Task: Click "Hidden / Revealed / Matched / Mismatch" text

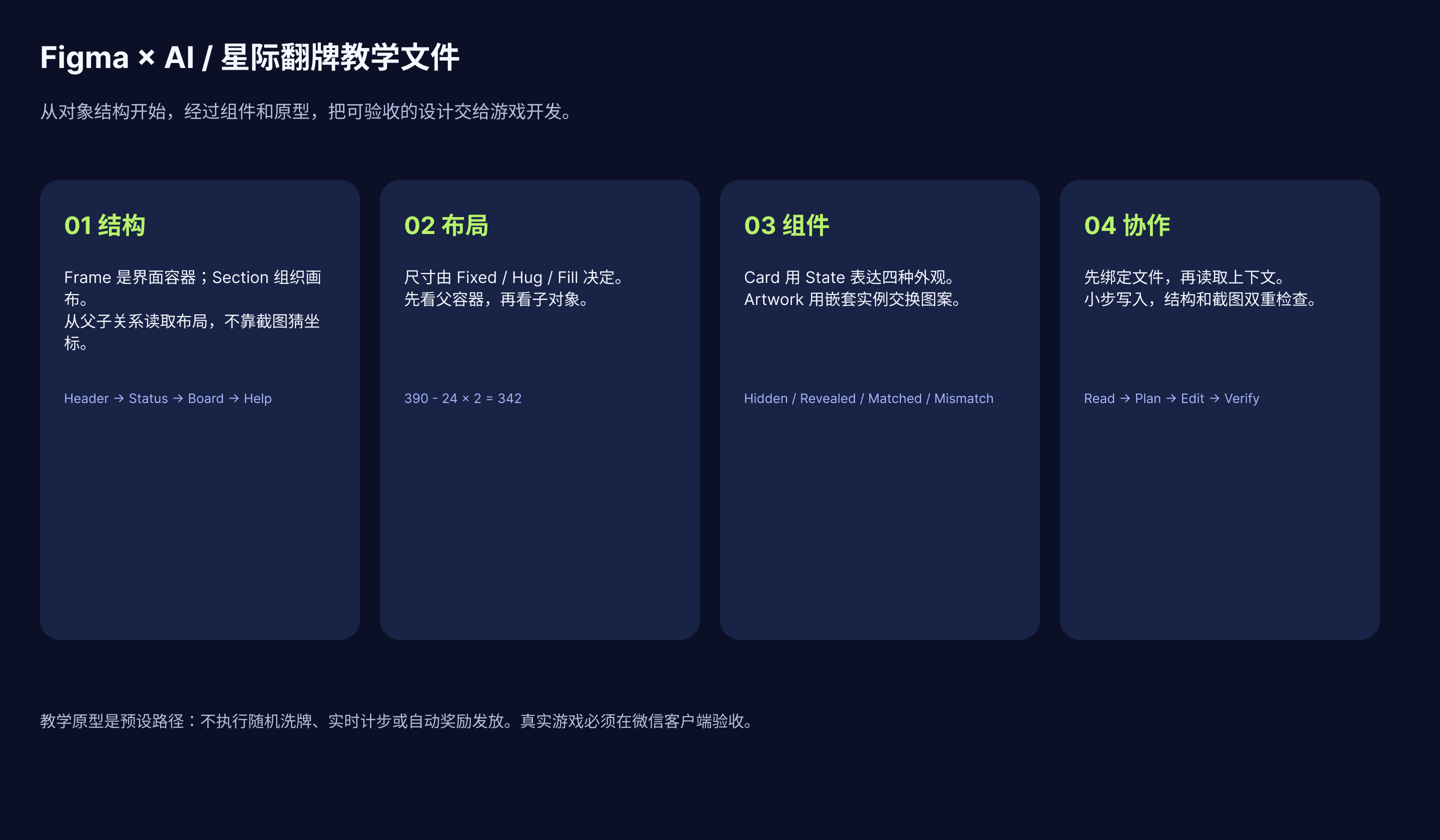Action: click(x=868, y=398)
